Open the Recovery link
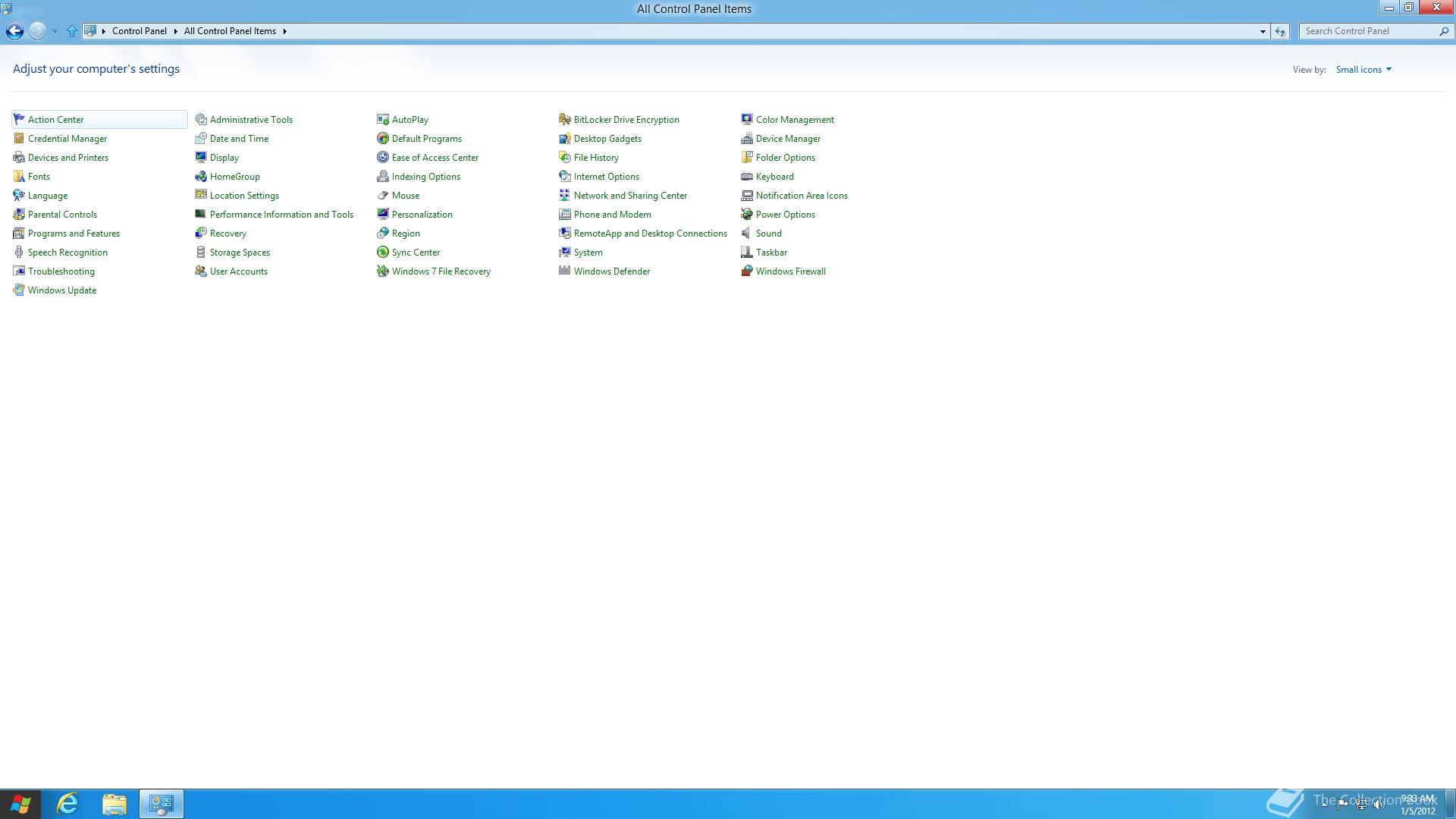The image size is (1456, 819). click(227, 234)
